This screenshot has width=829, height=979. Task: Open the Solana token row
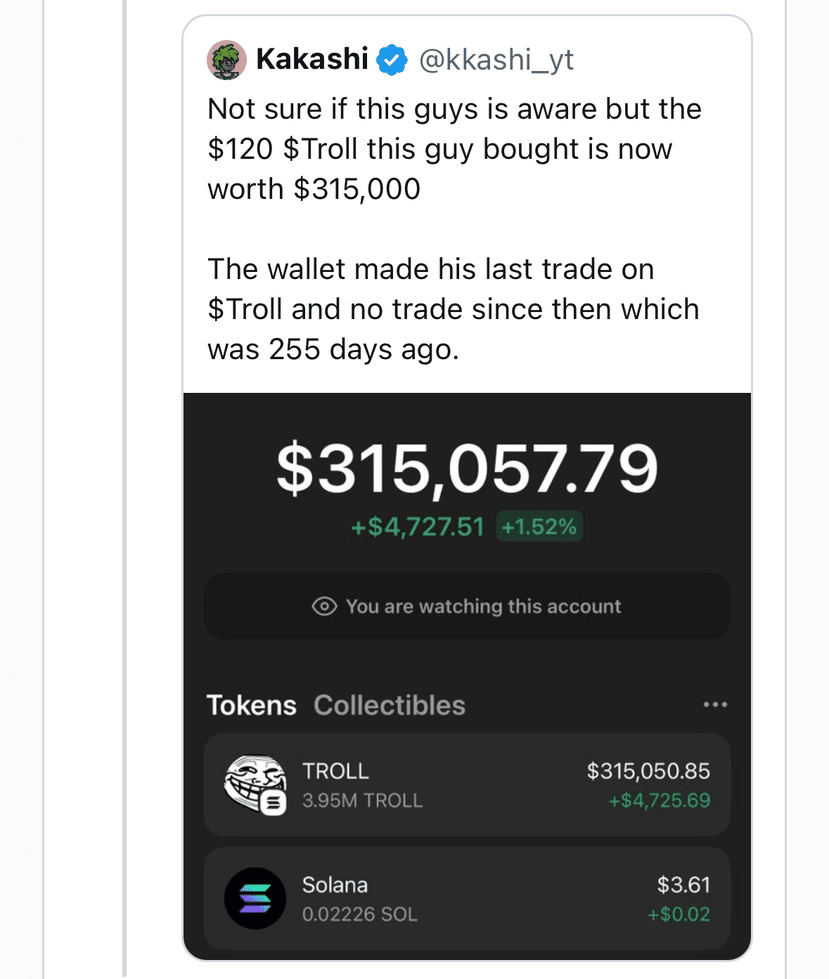pos(467,898)
